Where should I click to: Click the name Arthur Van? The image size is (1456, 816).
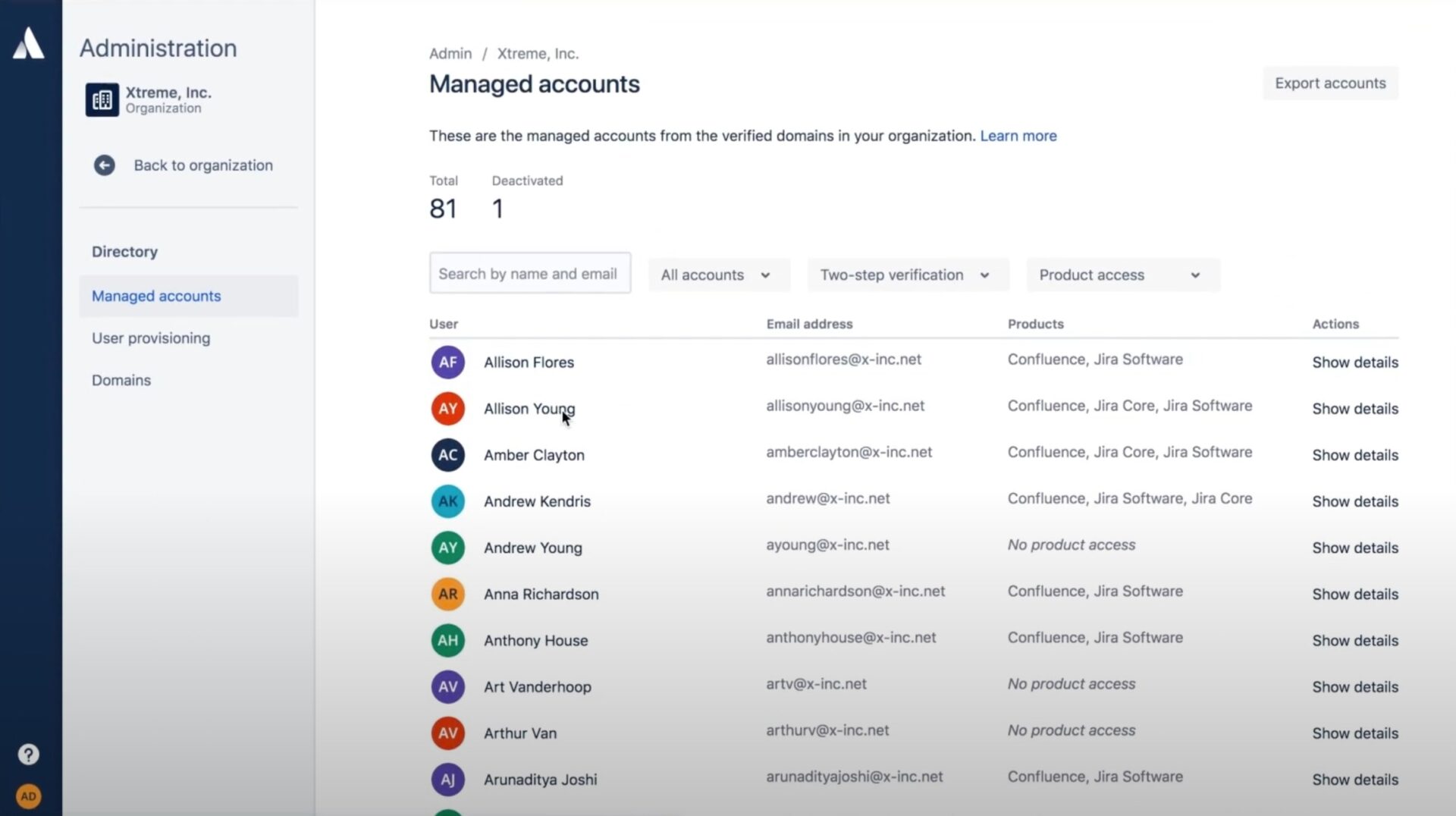click(520, 733)
